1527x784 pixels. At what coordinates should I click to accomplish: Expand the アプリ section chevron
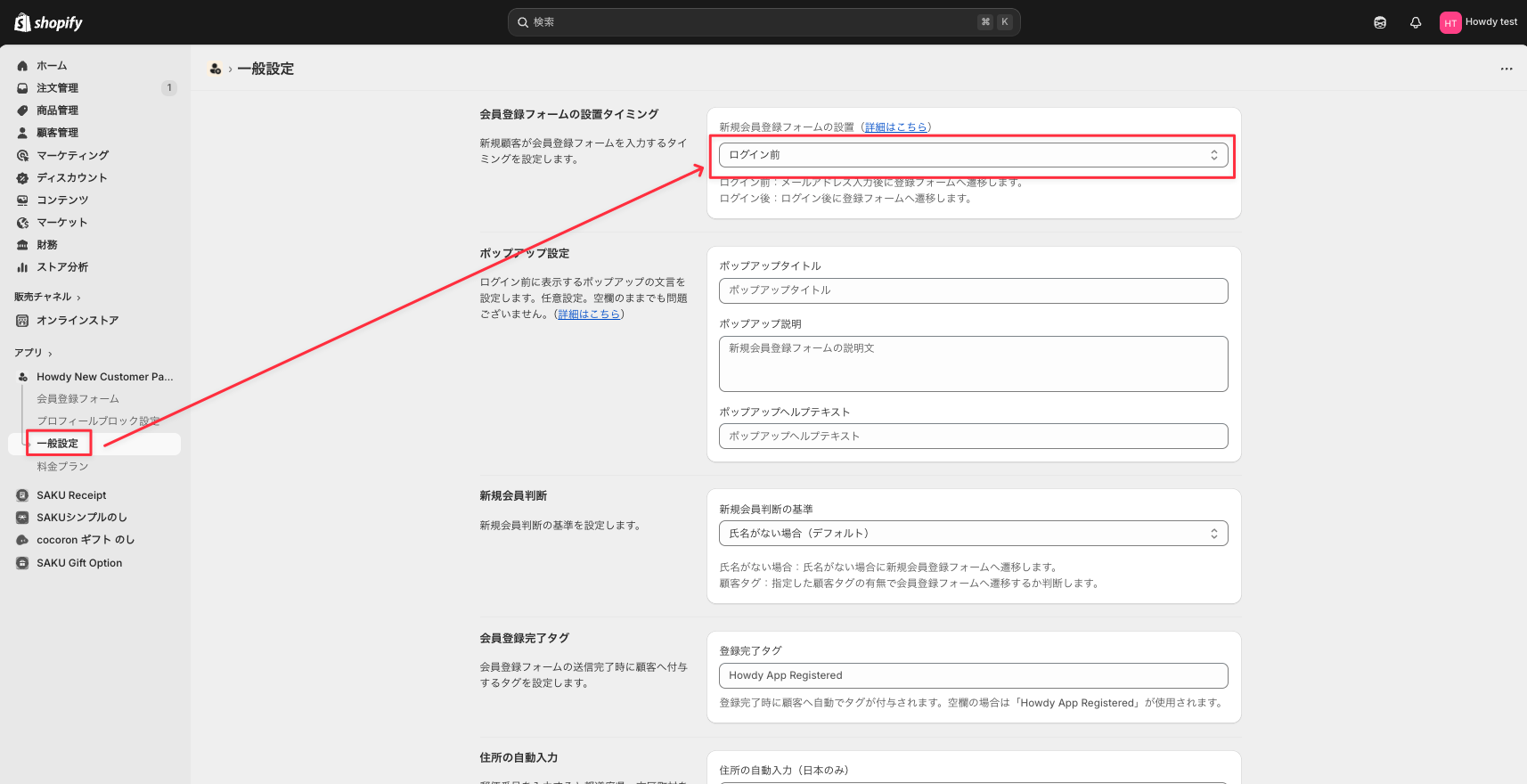tap(50, 354)
